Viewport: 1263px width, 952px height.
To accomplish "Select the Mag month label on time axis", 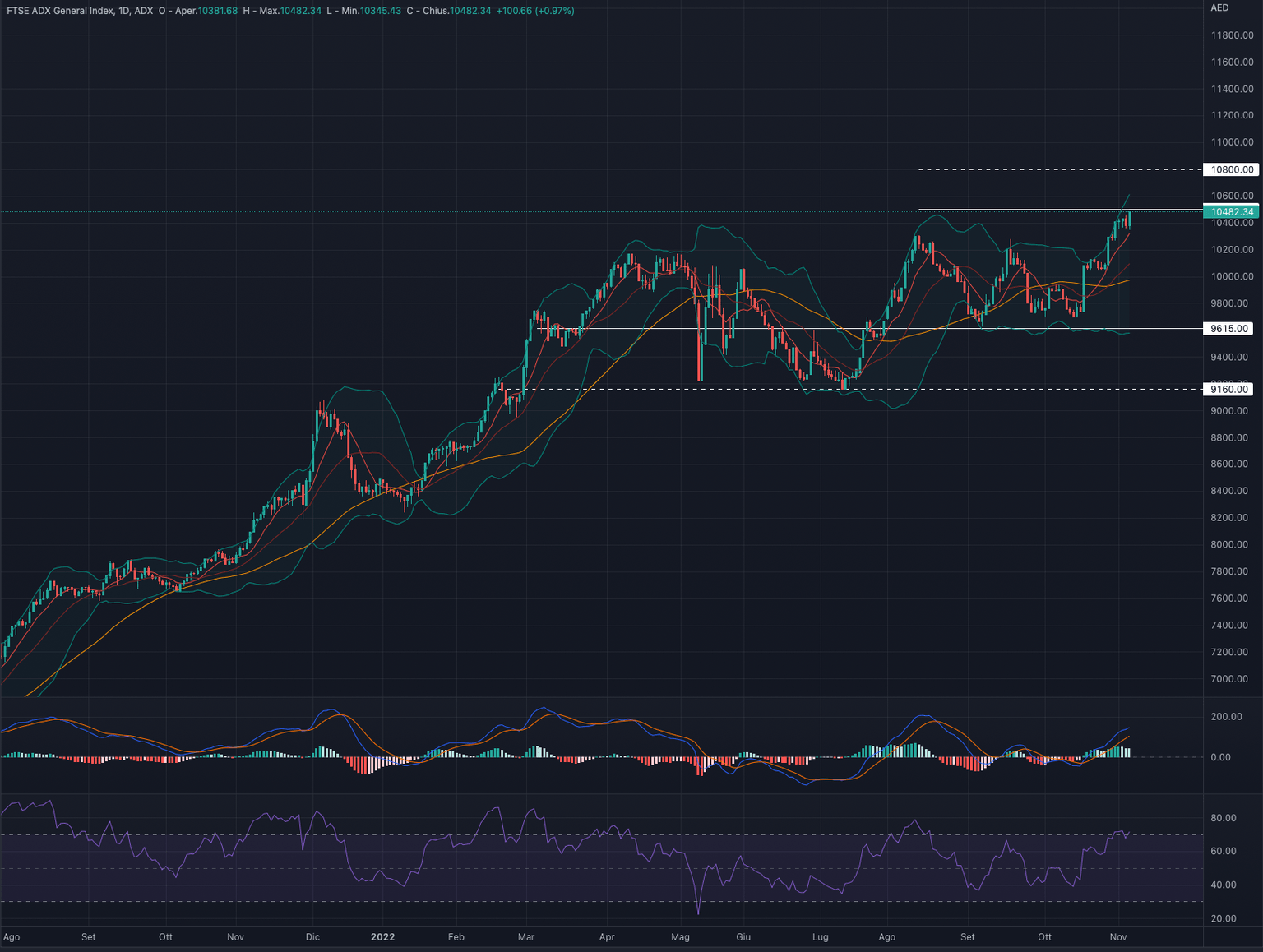I will [x=680, y=936].
